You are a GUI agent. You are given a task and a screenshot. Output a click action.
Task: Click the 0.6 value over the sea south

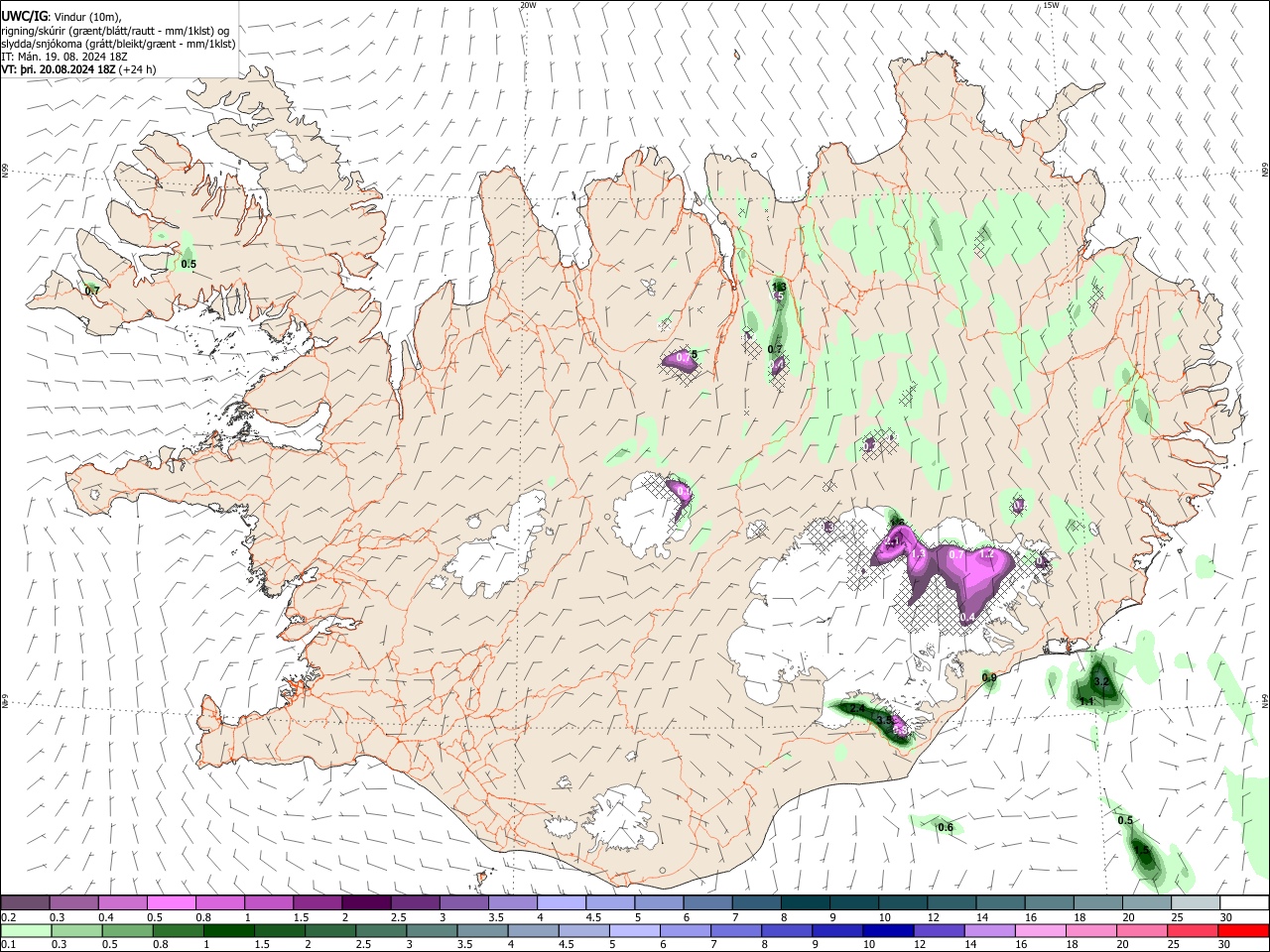(946, 827)
